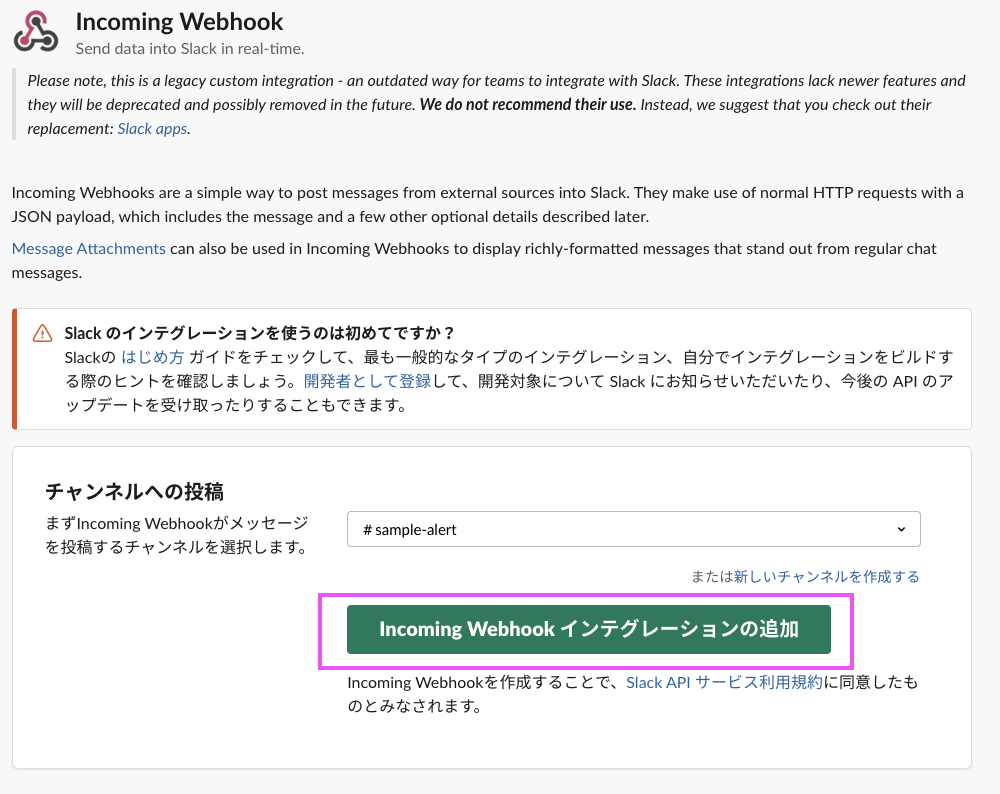Click 'Send data into Slack in real-time.' subtitle
Viewport: 1000px width, 794px height.
coord(190,49)
